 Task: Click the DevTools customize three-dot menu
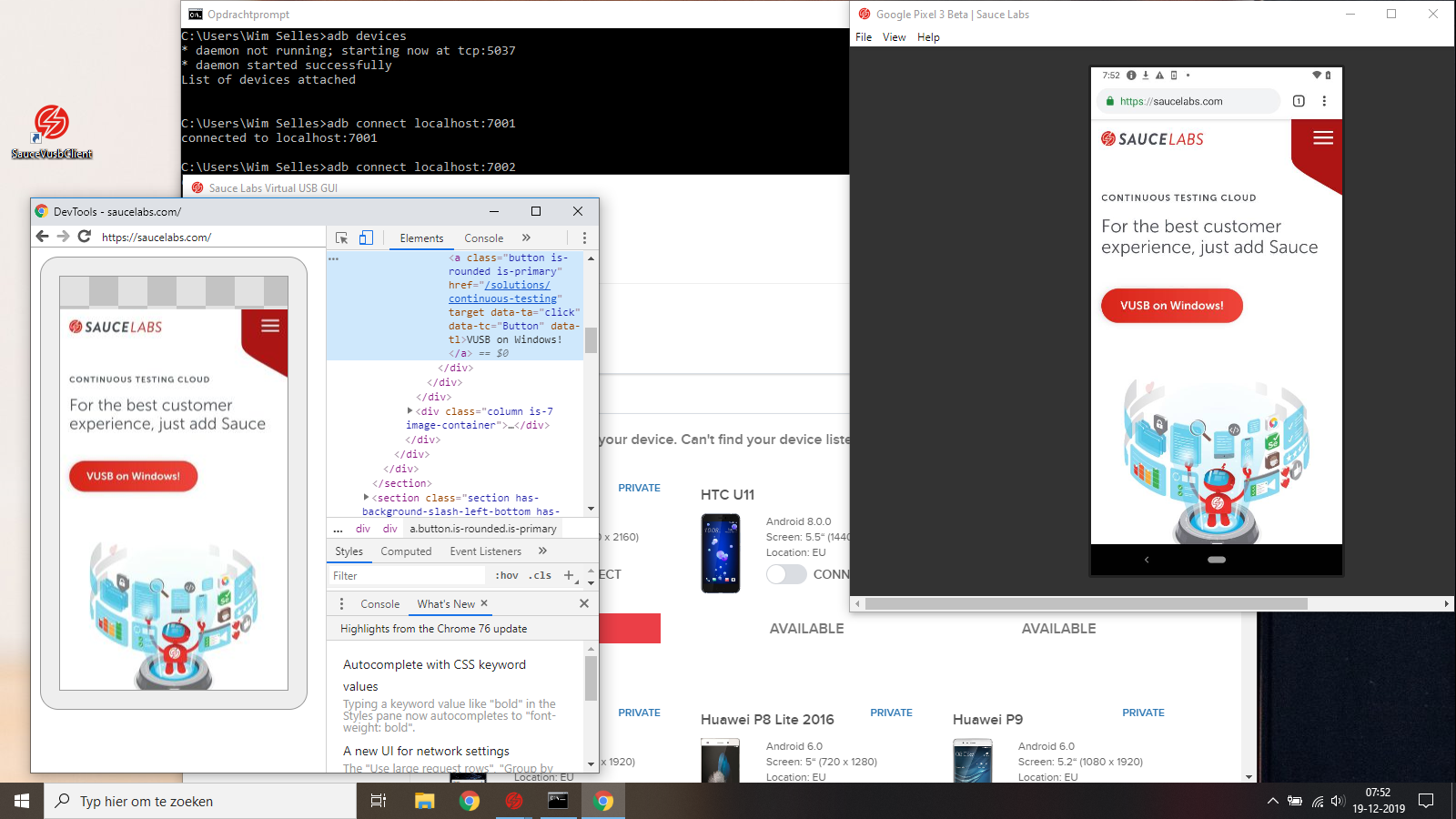(x=584, y=237)
